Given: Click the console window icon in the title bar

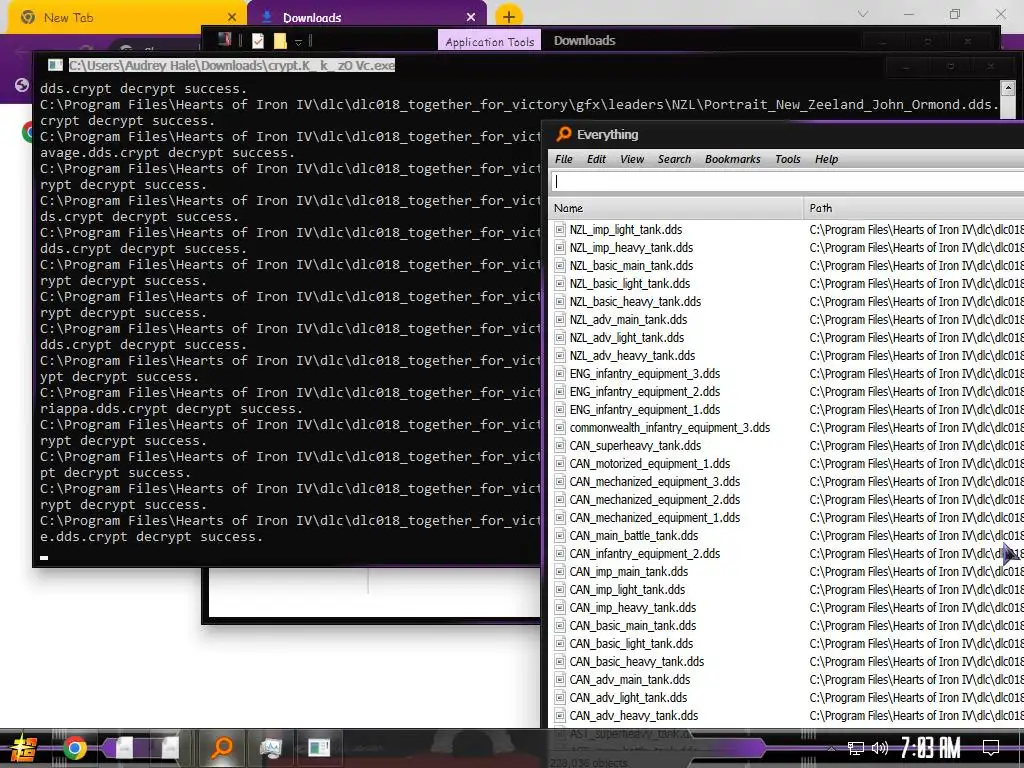Looking at the screenshot, I should 56,65.
